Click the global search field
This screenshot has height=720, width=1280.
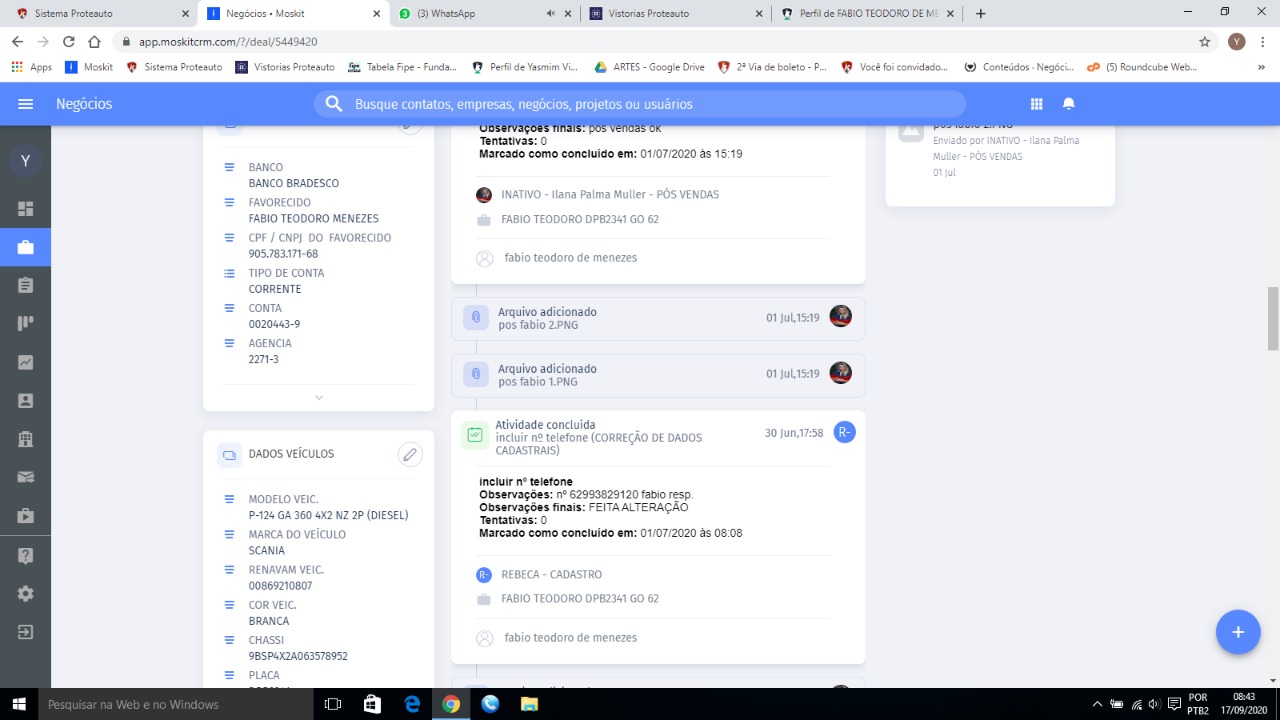click(x=640, y=104)
